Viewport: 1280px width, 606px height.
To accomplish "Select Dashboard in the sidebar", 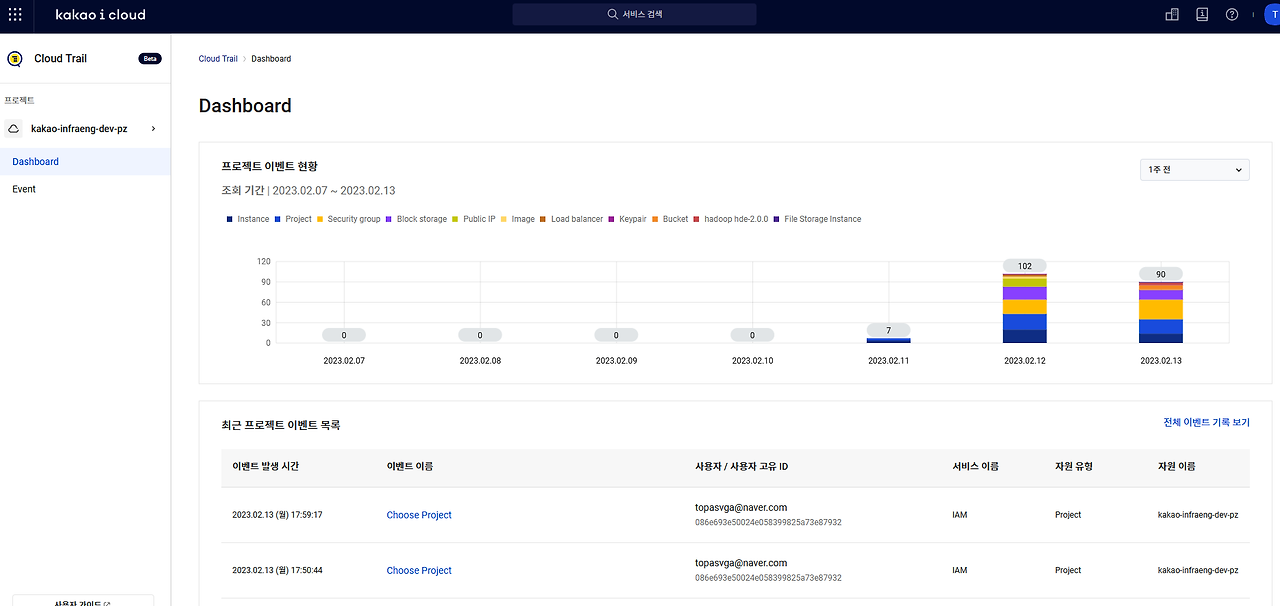I will coord(85,162).
